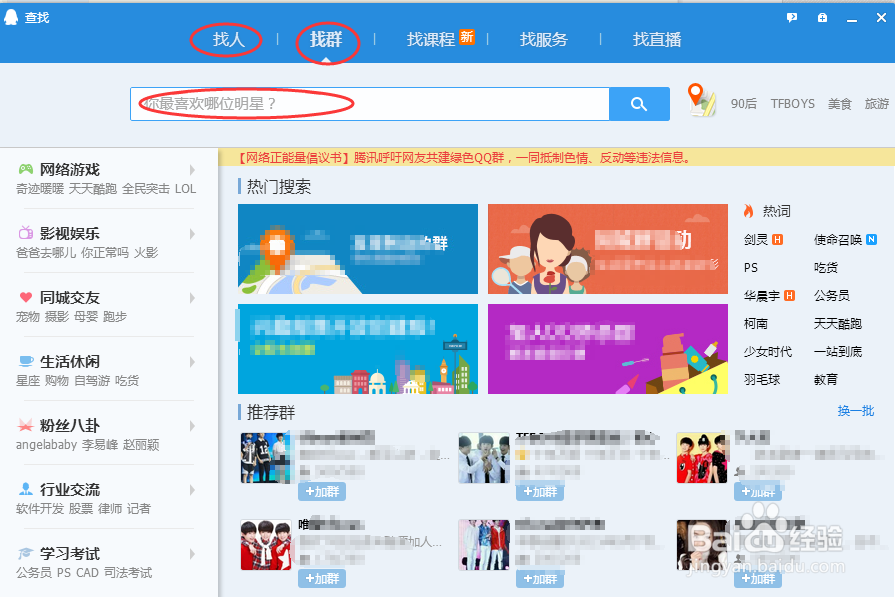The width and height of the screenshot is (895, 597).
Task: Select the 90后 quick tag
Action: [744, 104]
